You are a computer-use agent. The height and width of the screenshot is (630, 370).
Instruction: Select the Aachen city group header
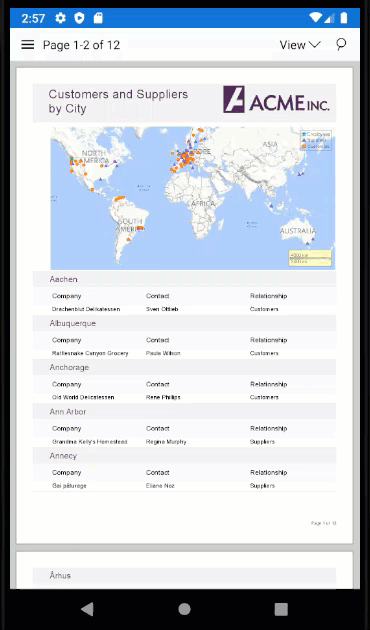coord(184,279)
